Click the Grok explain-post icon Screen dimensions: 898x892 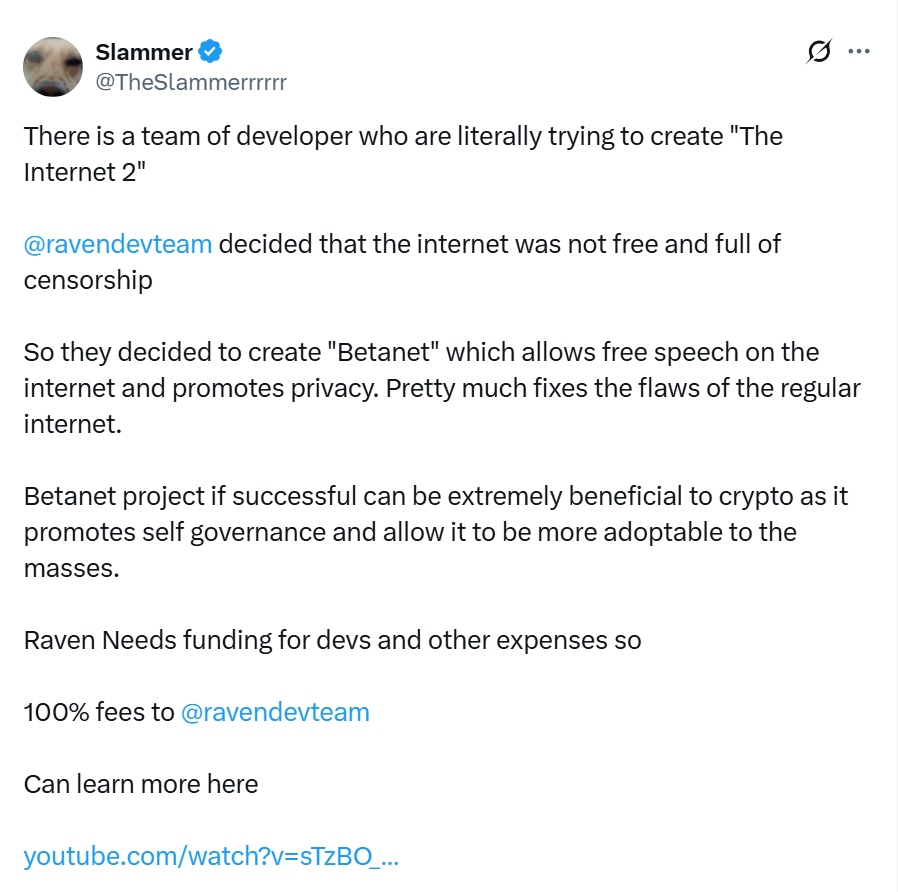pos(819,52)
